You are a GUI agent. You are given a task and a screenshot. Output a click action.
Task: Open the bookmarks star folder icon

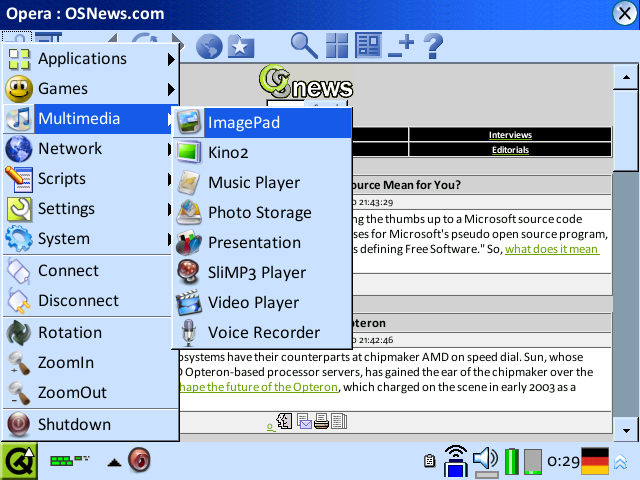click(x=241, y=47)
